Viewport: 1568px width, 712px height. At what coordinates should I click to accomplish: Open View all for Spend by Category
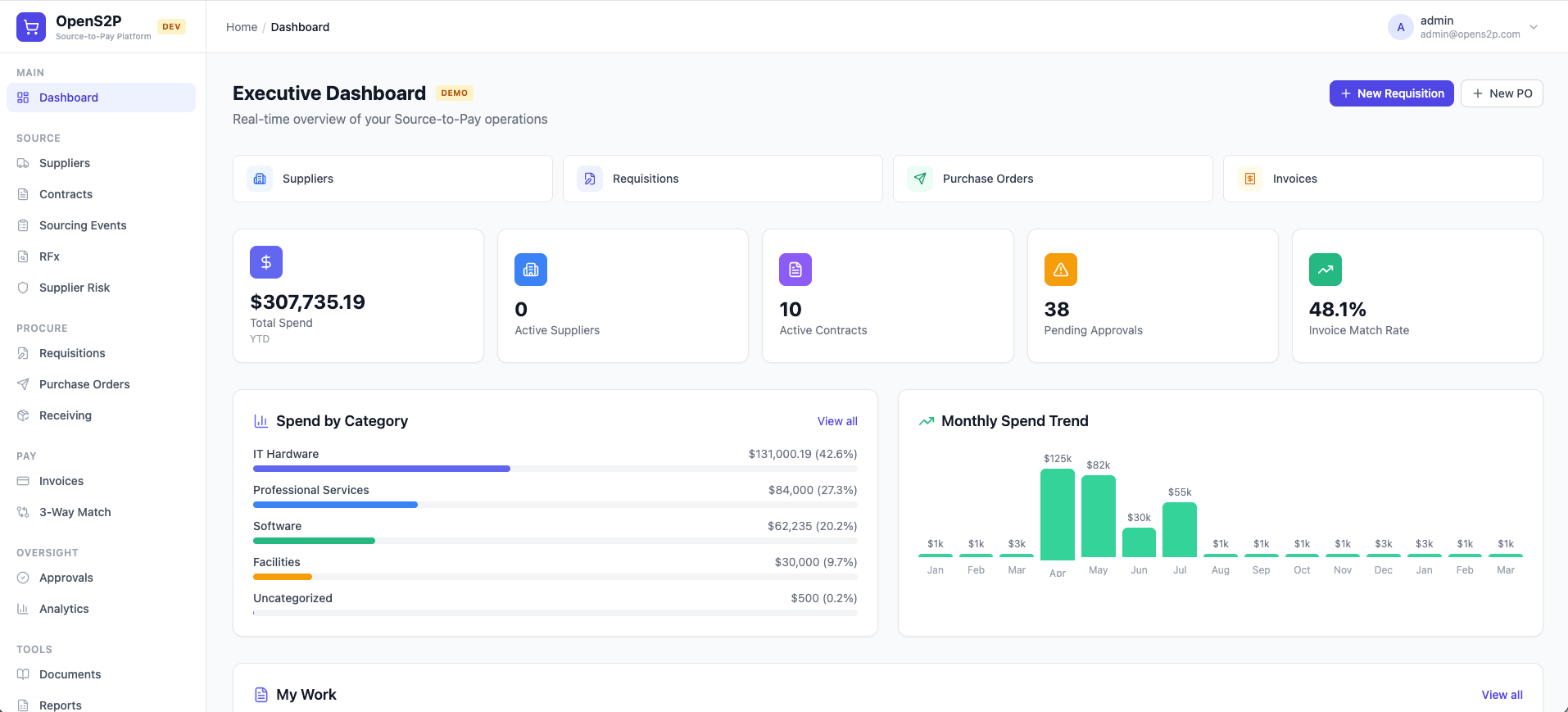pos(837,421)
